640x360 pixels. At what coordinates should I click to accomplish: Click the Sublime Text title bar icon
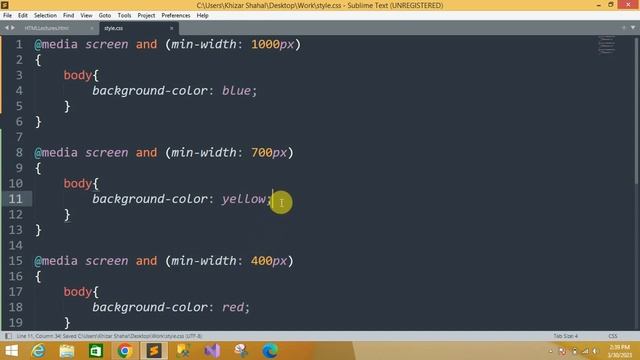5,5
